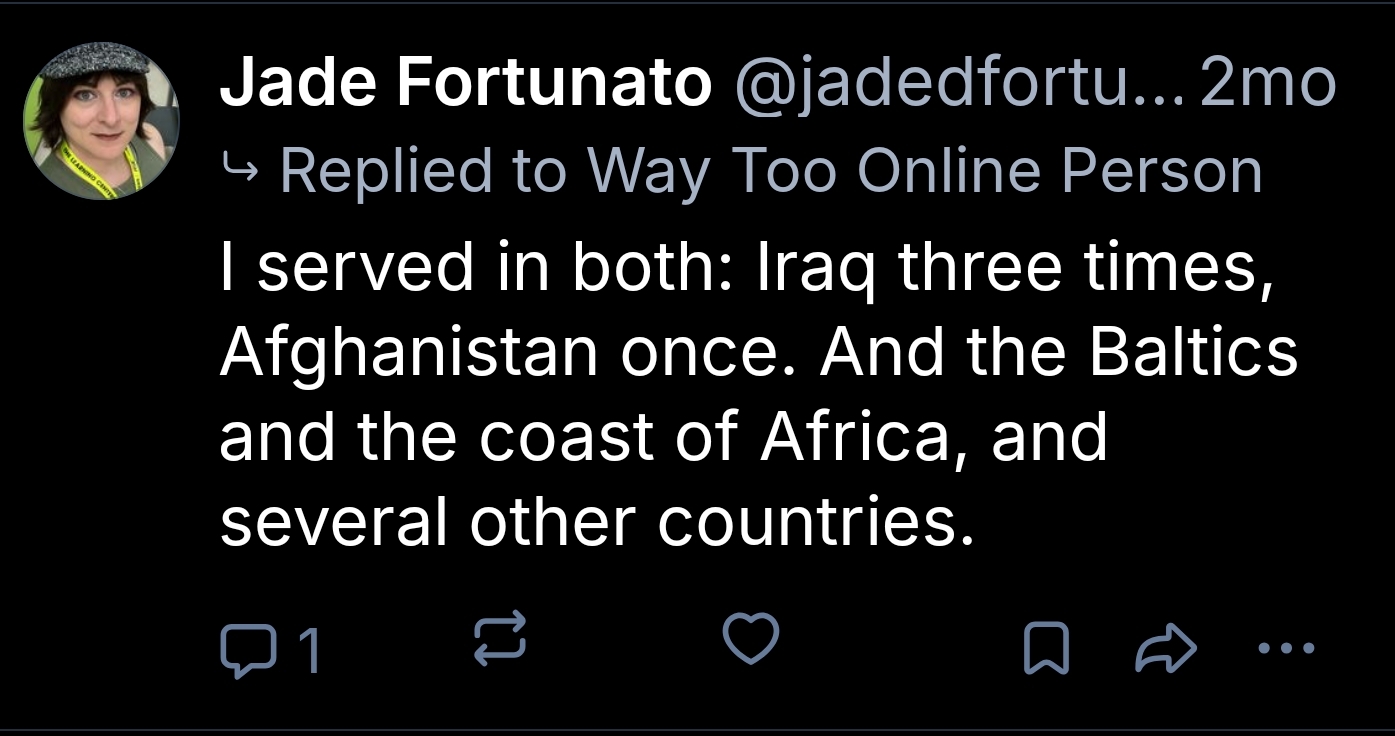Bookmark this post

click(1047, 650)
